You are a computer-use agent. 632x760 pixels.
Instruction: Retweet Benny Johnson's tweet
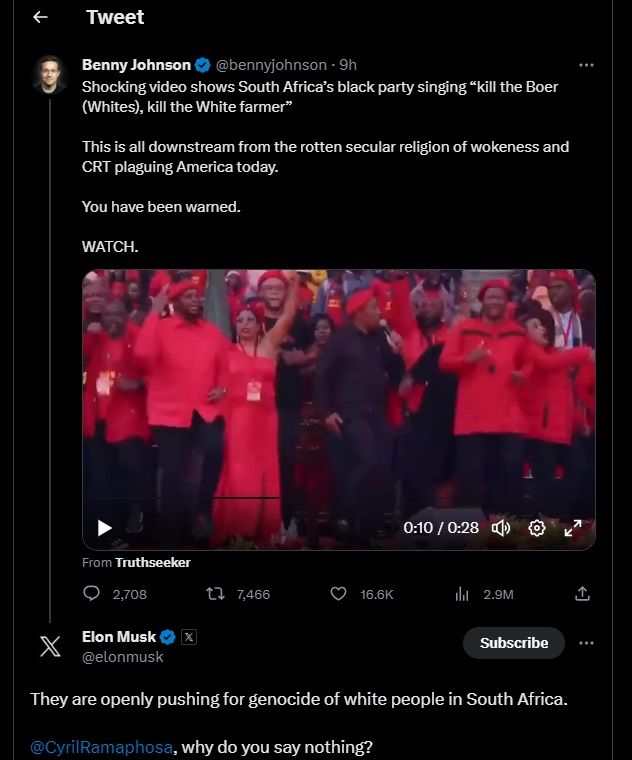coord(215,594)
